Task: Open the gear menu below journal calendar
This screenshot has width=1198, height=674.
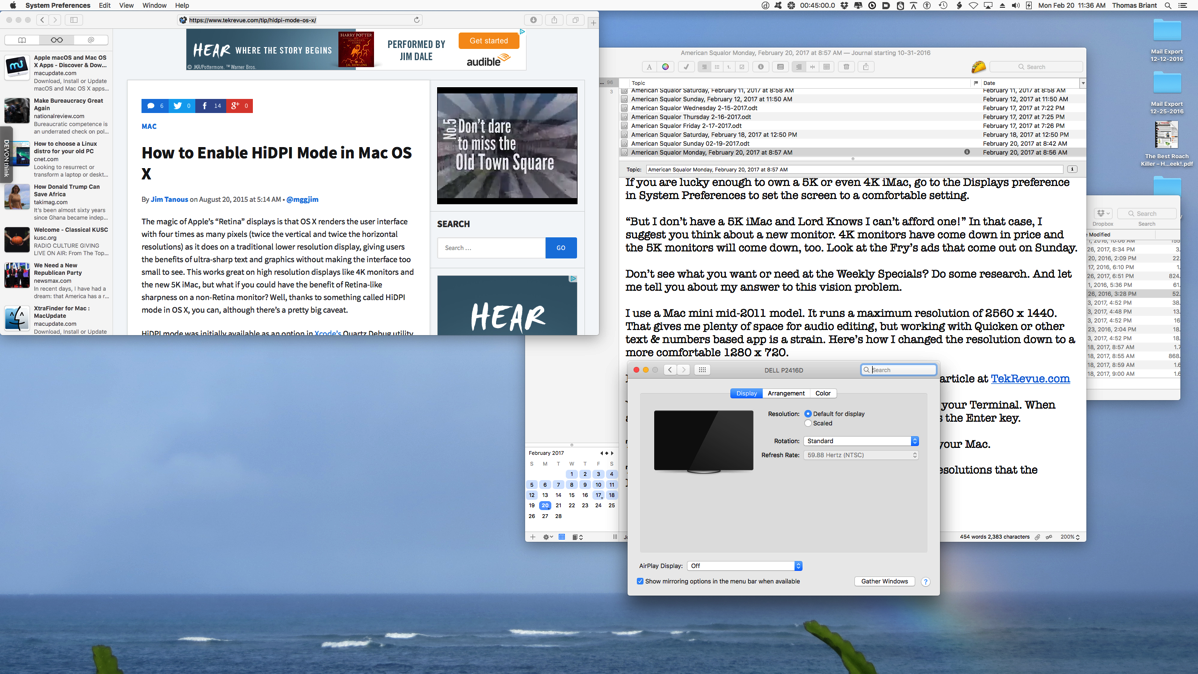Action: 547,537
